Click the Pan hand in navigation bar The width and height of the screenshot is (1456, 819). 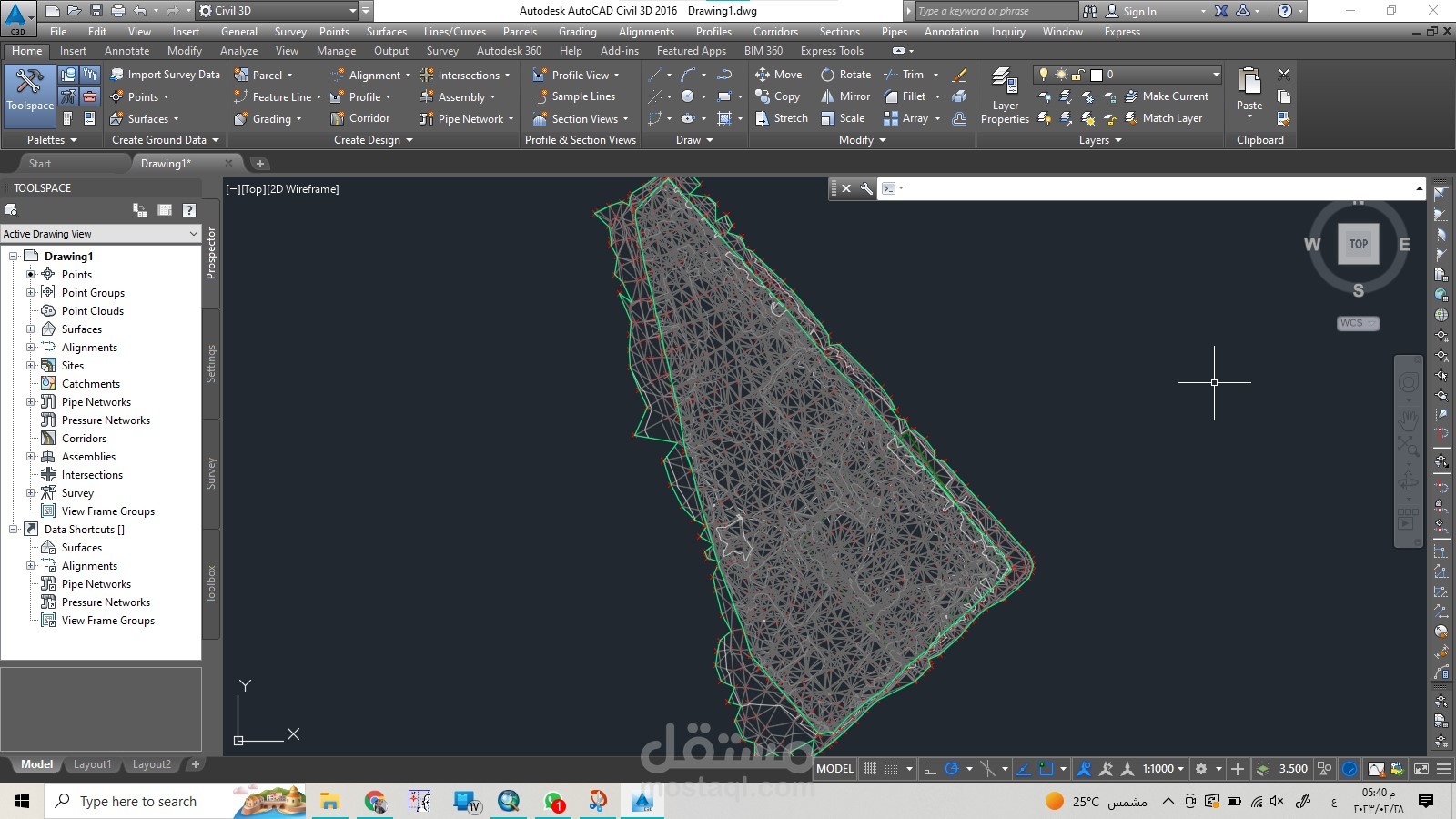click(x=1409, y=420)
